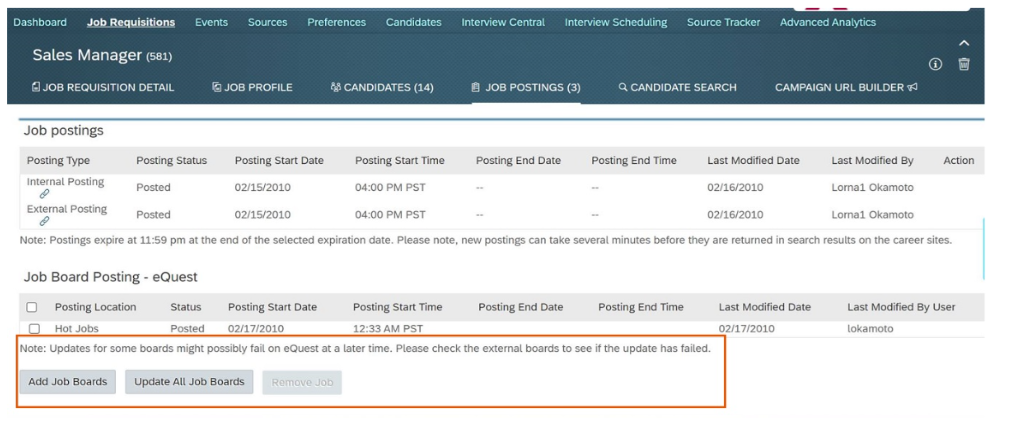Open the Candidate Search tab
Screen dimensions: 1025x435
coord(677,87)
